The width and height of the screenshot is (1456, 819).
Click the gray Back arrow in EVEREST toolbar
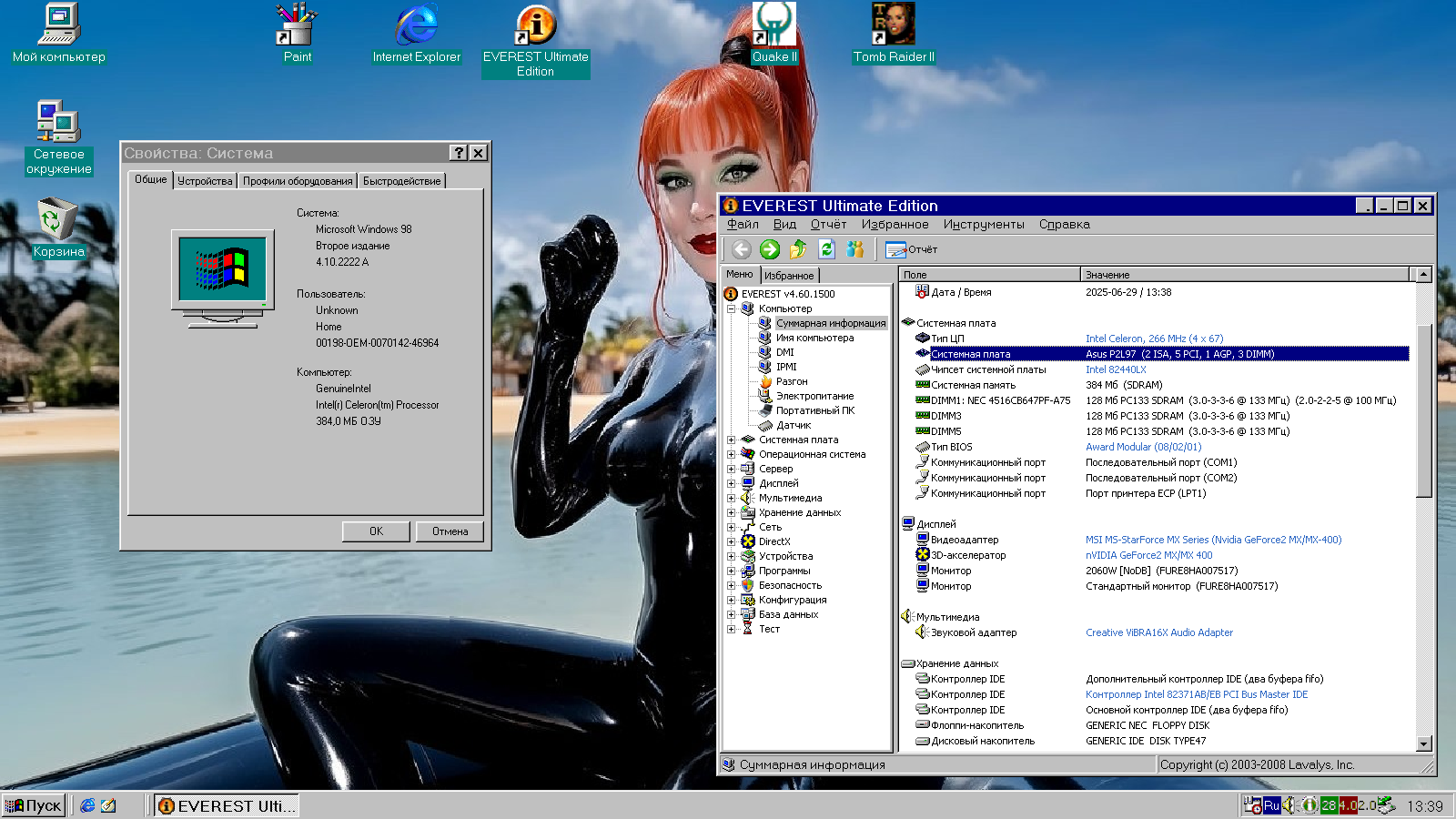click(742, 249)
